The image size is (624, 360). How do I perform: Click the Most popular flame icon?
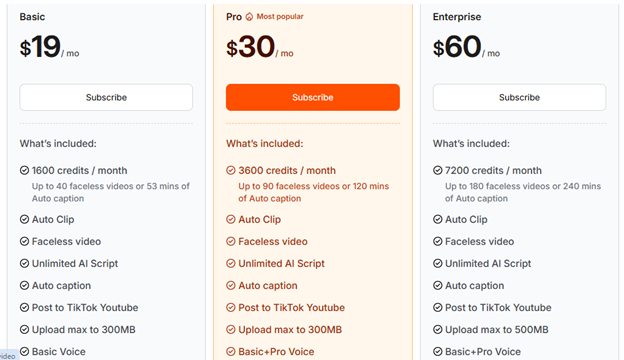[x=249, y=17]
